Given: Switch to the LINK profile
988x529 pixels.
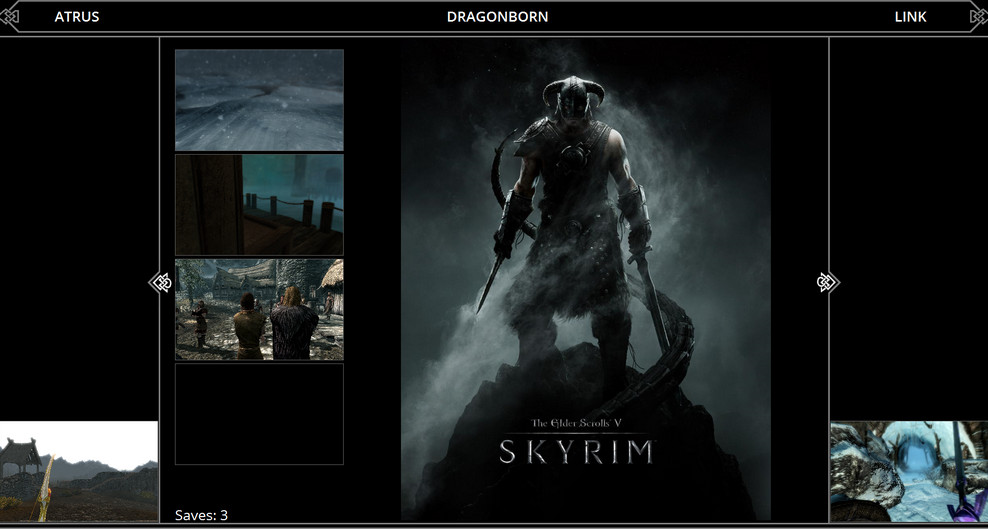Looking at the screenshot, I should coord(910,17).
